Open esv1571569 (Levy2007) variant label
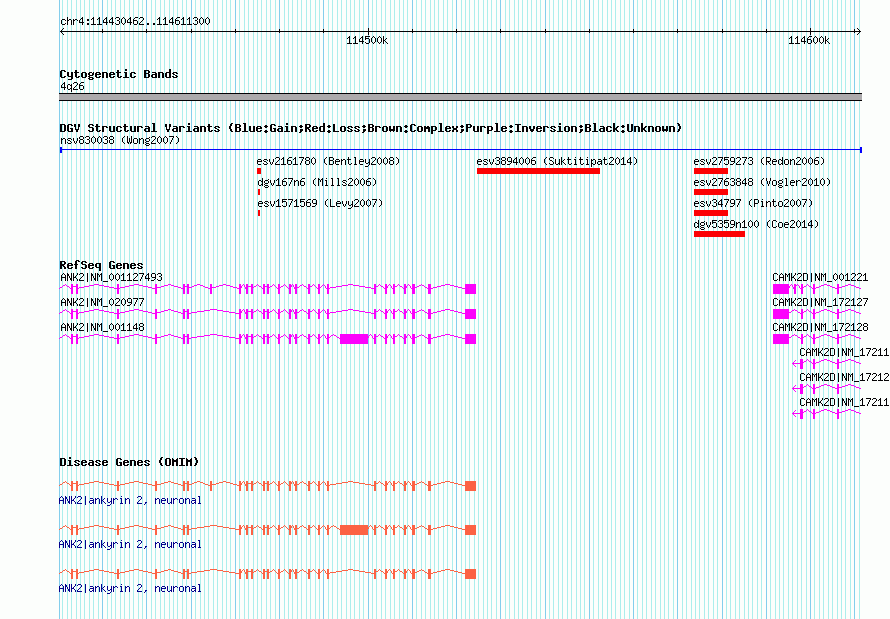This screenshot has width=890, height=619. click(320, 203)
